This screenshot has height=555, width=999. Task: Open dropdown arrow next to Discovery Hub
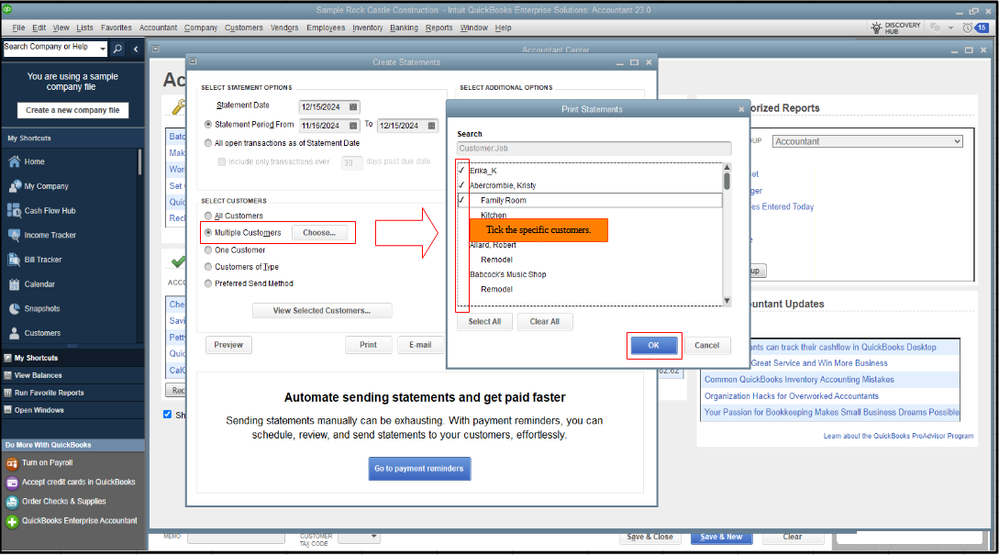click(951, 28)
